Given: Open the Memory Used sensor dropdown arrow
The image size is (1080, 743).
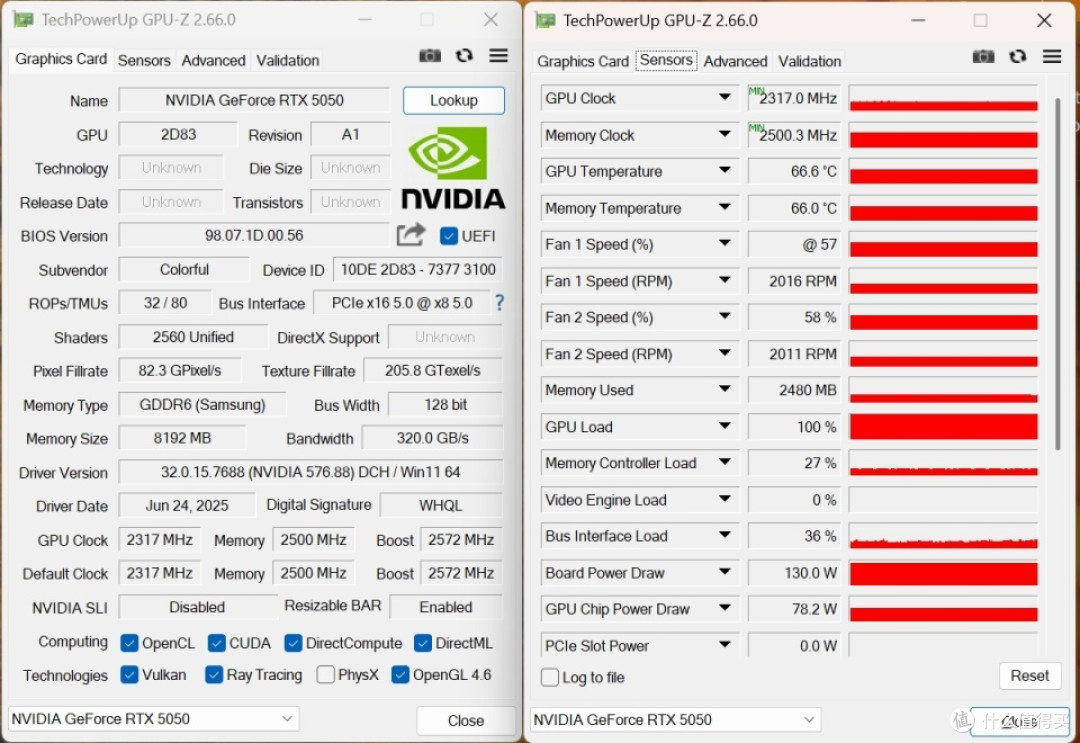Looking at the screenshot, I should [725, 389].
